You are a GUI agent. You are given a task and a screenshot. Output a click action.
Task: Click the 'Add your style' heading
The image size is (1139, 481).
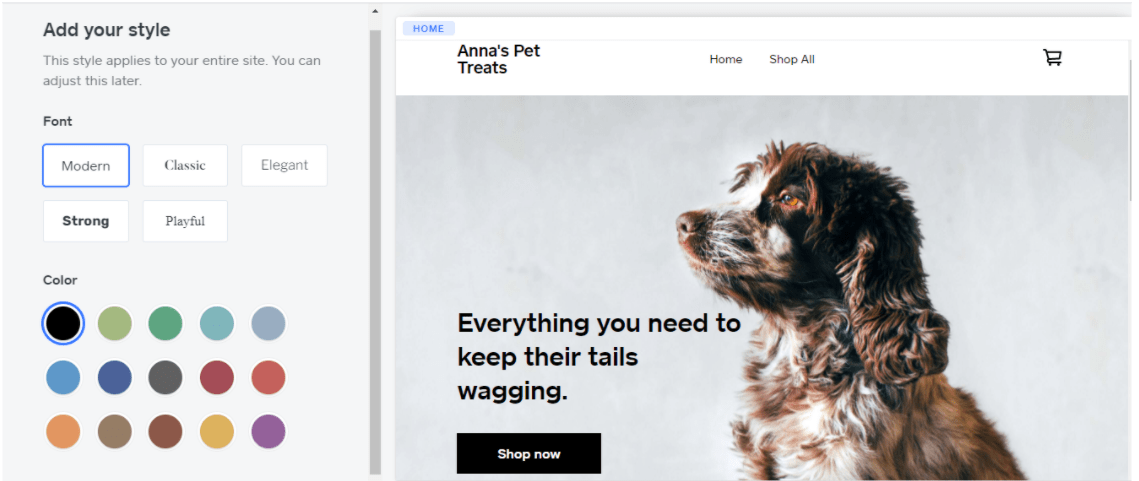107,31
